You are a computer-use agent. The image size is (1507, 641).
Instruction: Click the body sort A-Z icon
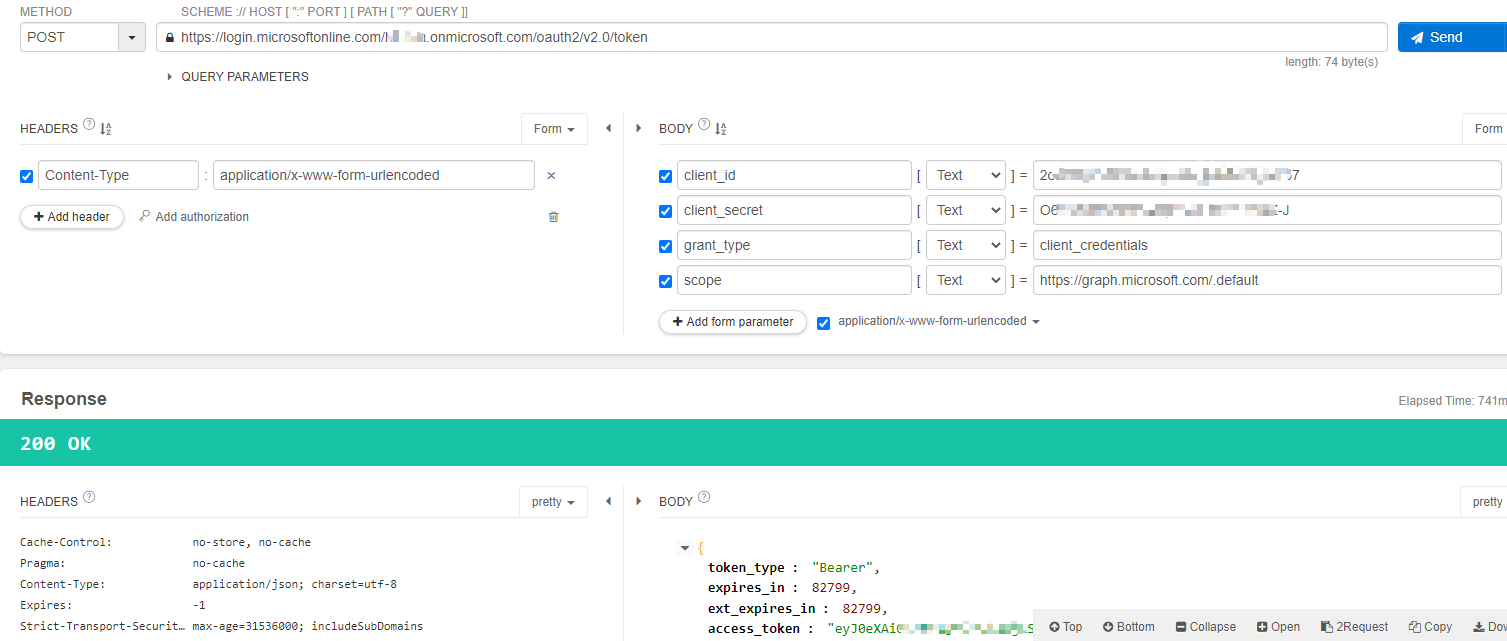coord(721,128)
